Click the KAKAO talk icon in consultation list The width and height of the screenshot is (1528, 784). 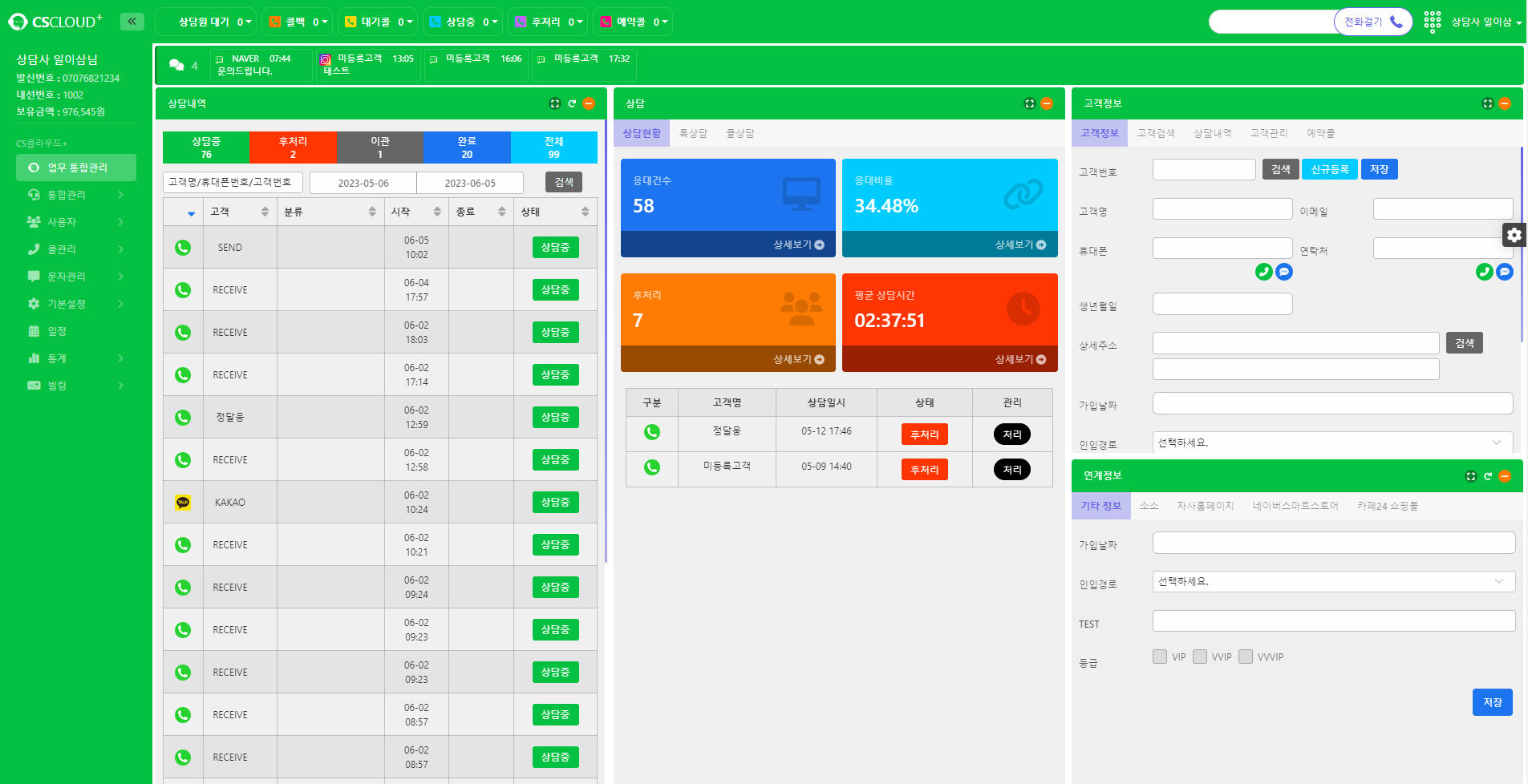click(x=183, y=503)
